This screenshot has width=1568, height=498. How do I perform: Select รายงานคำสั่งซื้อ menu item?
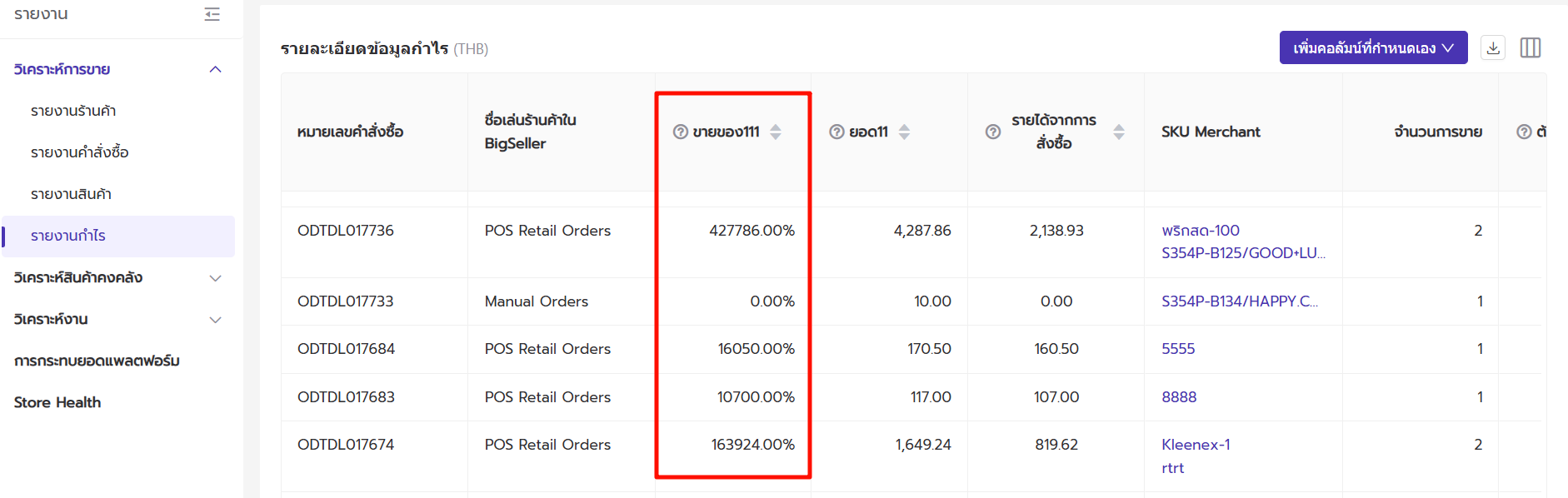click(80, 152)
